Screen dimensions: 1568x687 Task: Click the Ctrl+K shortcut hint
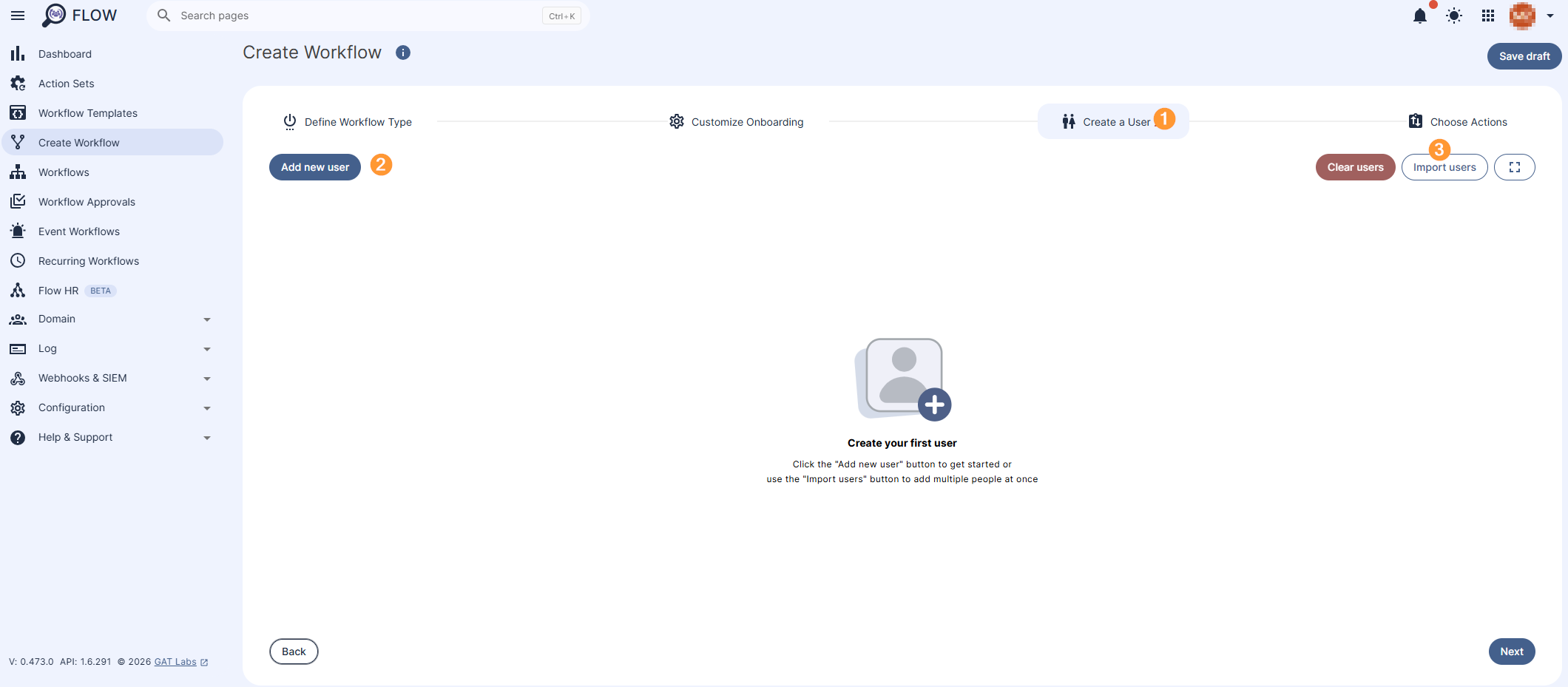tap(562, 16)
